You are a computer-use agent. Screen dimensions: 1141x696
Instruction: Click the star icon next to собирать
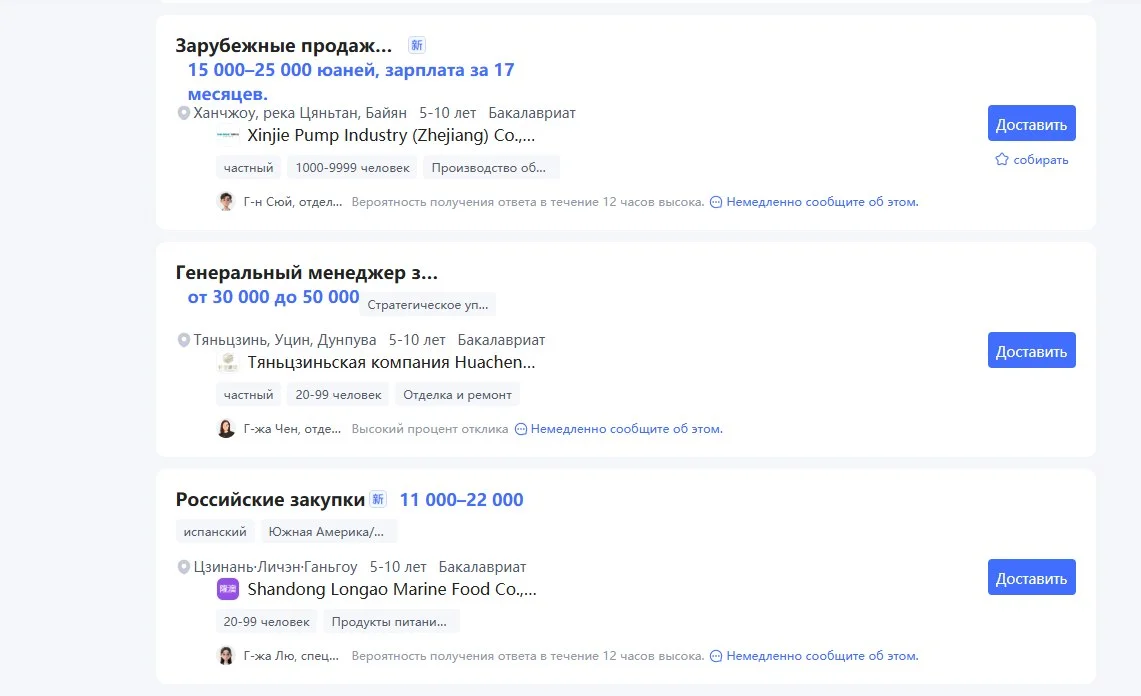click(1001, 160)
